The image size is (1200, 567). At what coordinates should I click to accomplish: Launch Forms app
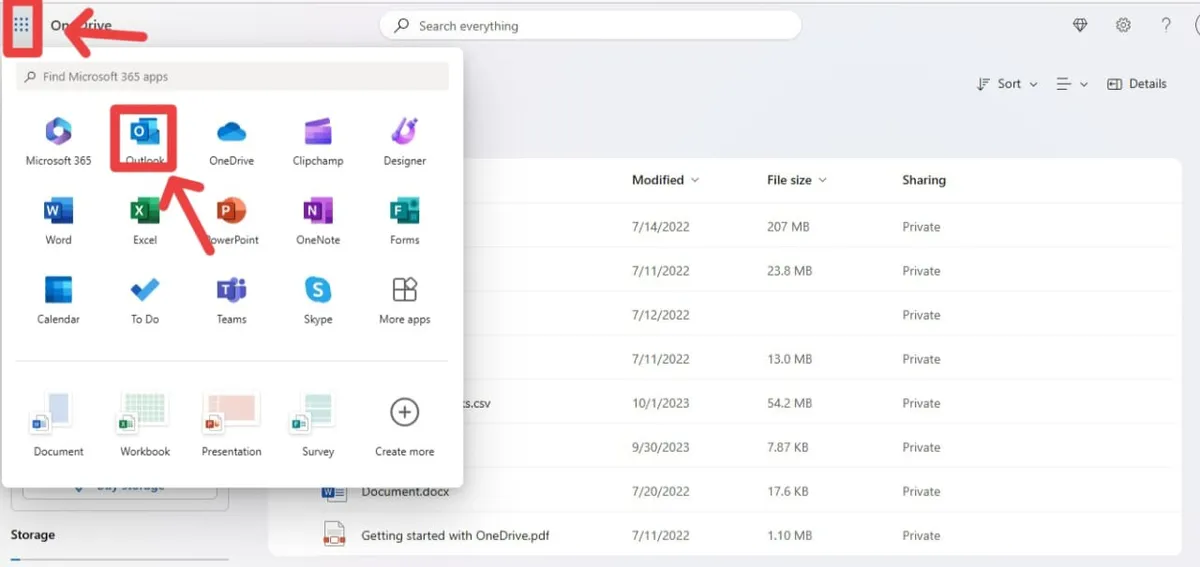404,220
